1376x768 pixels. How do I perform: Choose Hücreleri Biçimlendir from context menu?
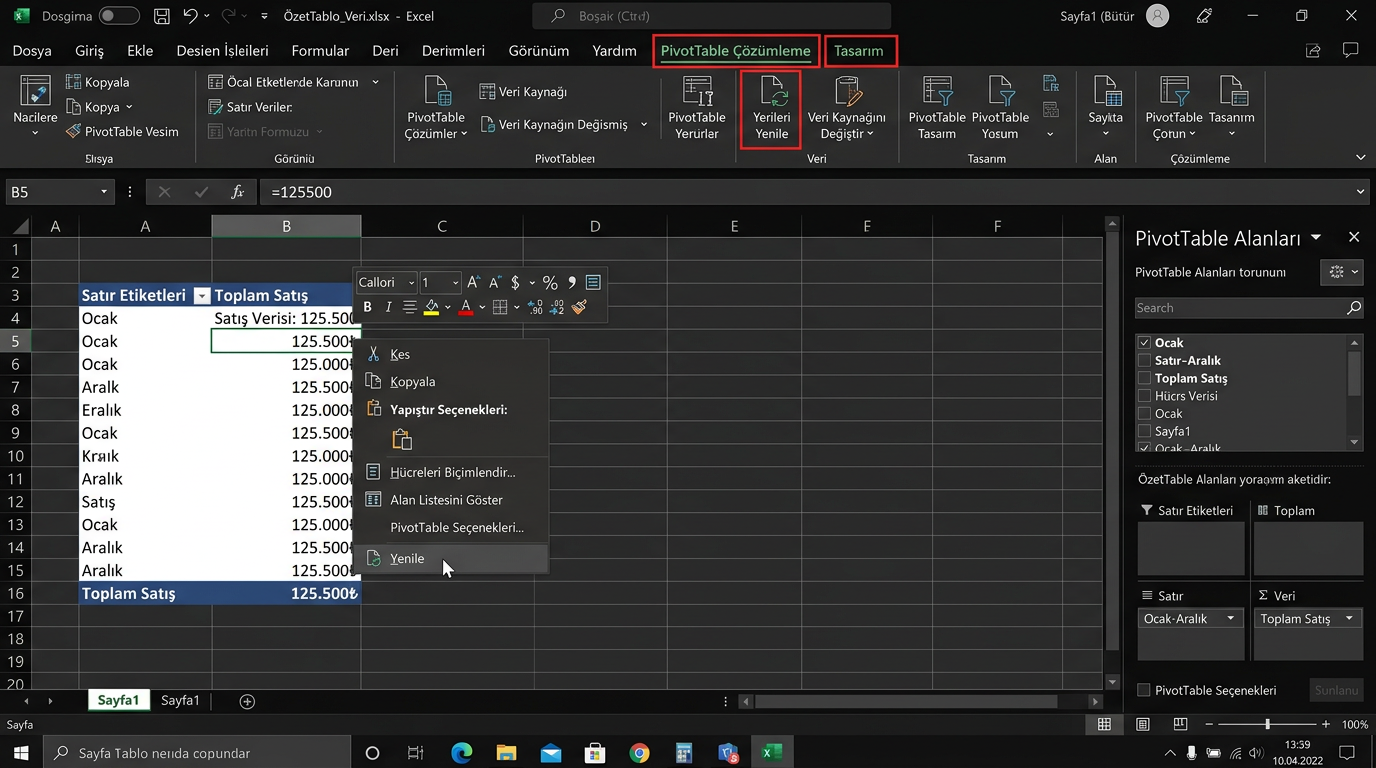[x=452, y=472]
